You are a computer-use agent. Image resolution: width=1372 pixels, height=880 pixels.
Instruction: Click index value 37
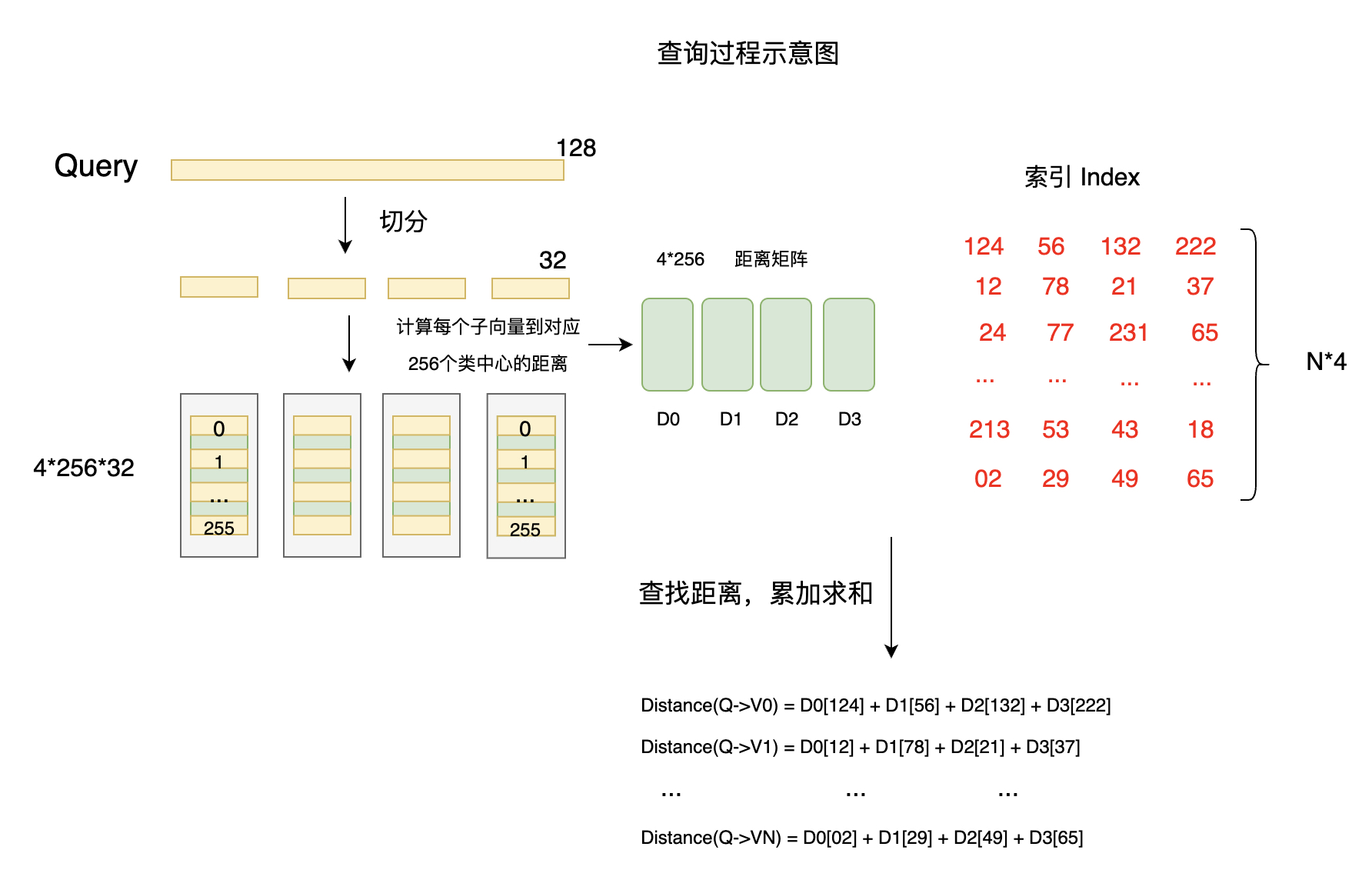pos(1200,286)
